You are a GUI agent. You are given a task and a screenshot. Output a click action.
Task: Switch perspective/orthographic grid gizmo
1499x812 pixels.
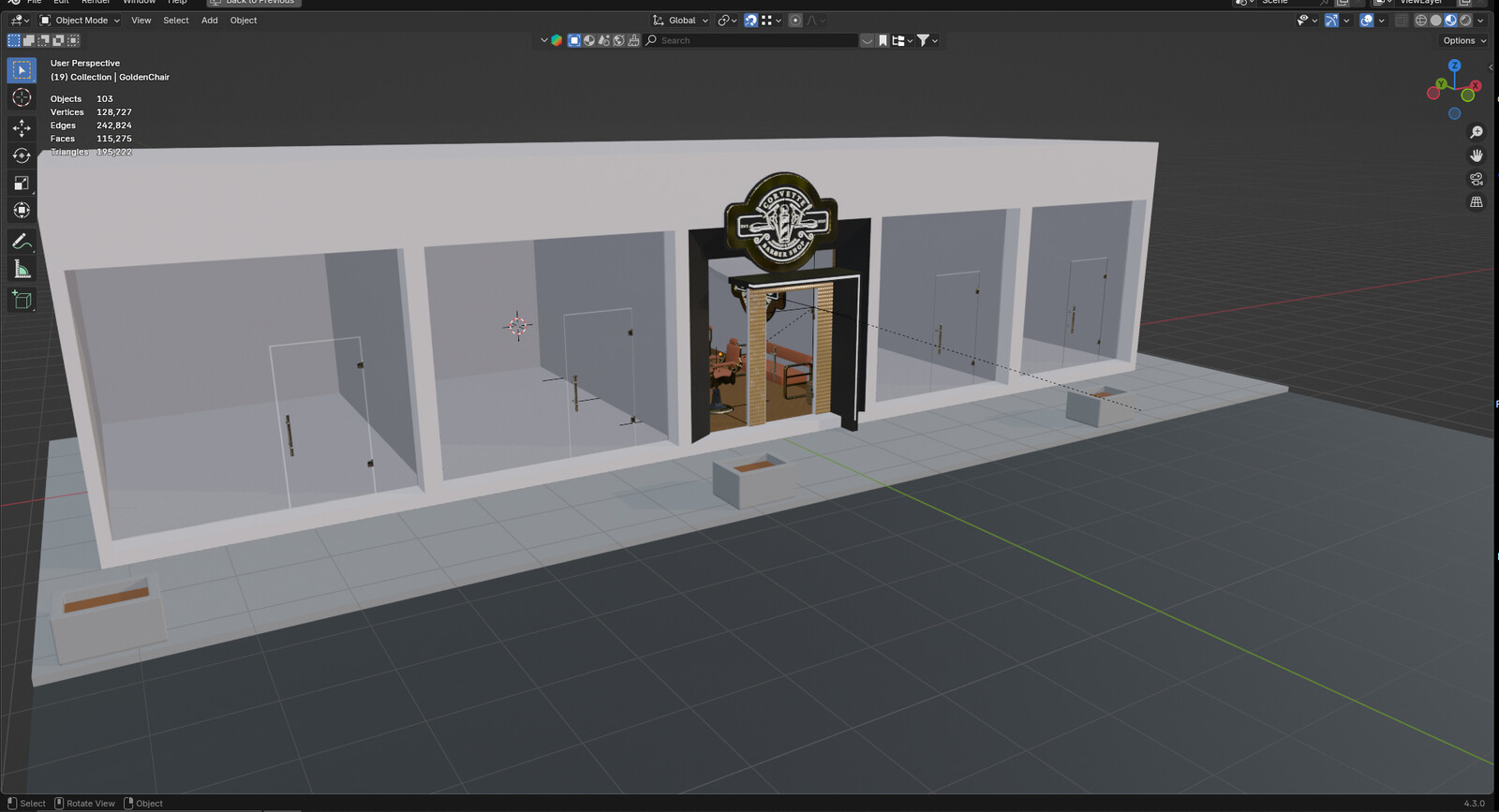tap(1477, 202)
